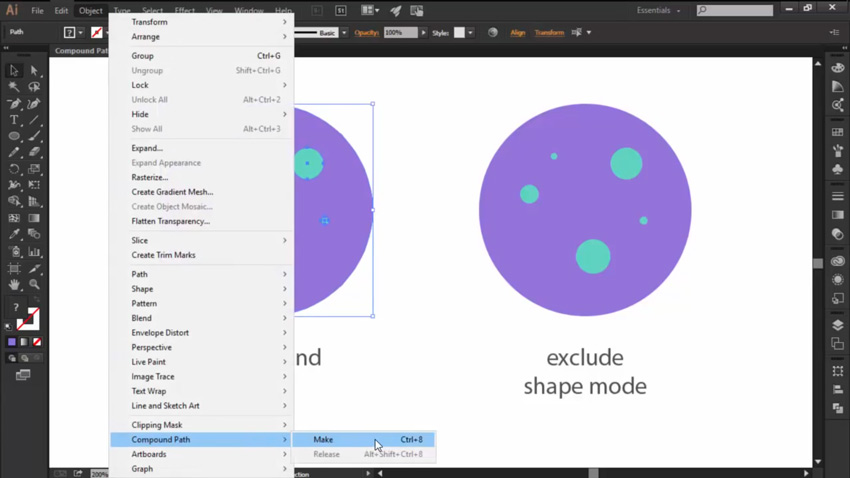
Task: Open the Essentials workspace dropdown
Action: pos(658,10)
